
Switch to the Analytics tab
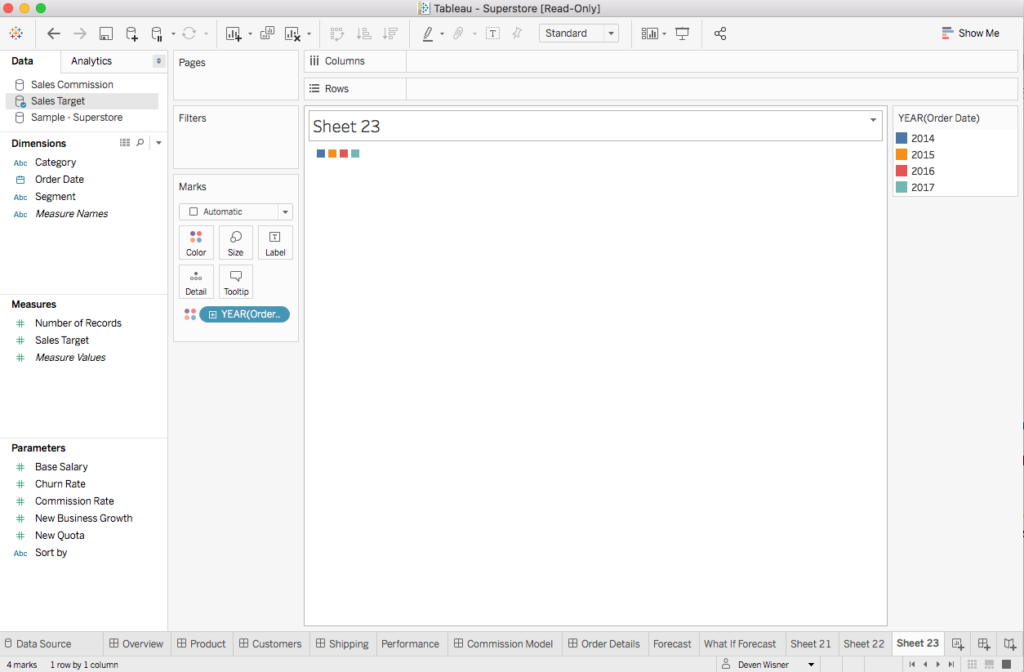(x=91, y=61)
